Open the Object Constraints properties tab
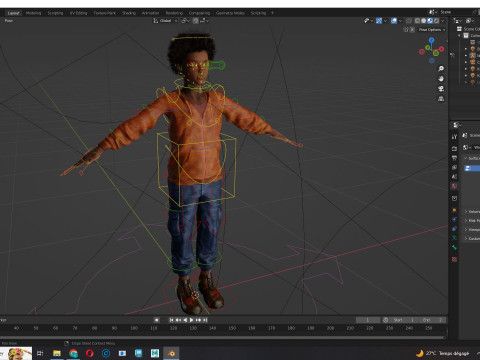480x360 pixels. coord(454,229)
